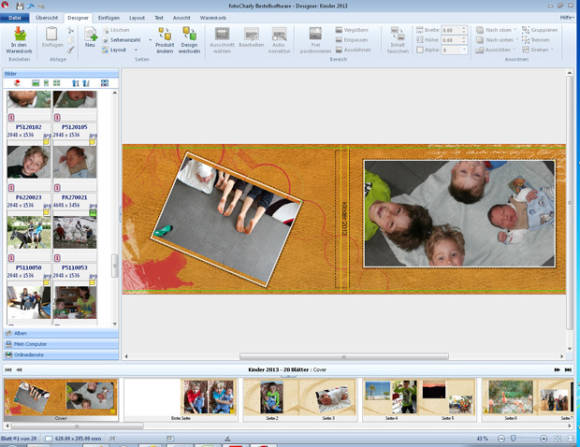Open the Hilfe menu
This screenshot has width=580, height=447.
pyautogui.click(x=567, y=18)
